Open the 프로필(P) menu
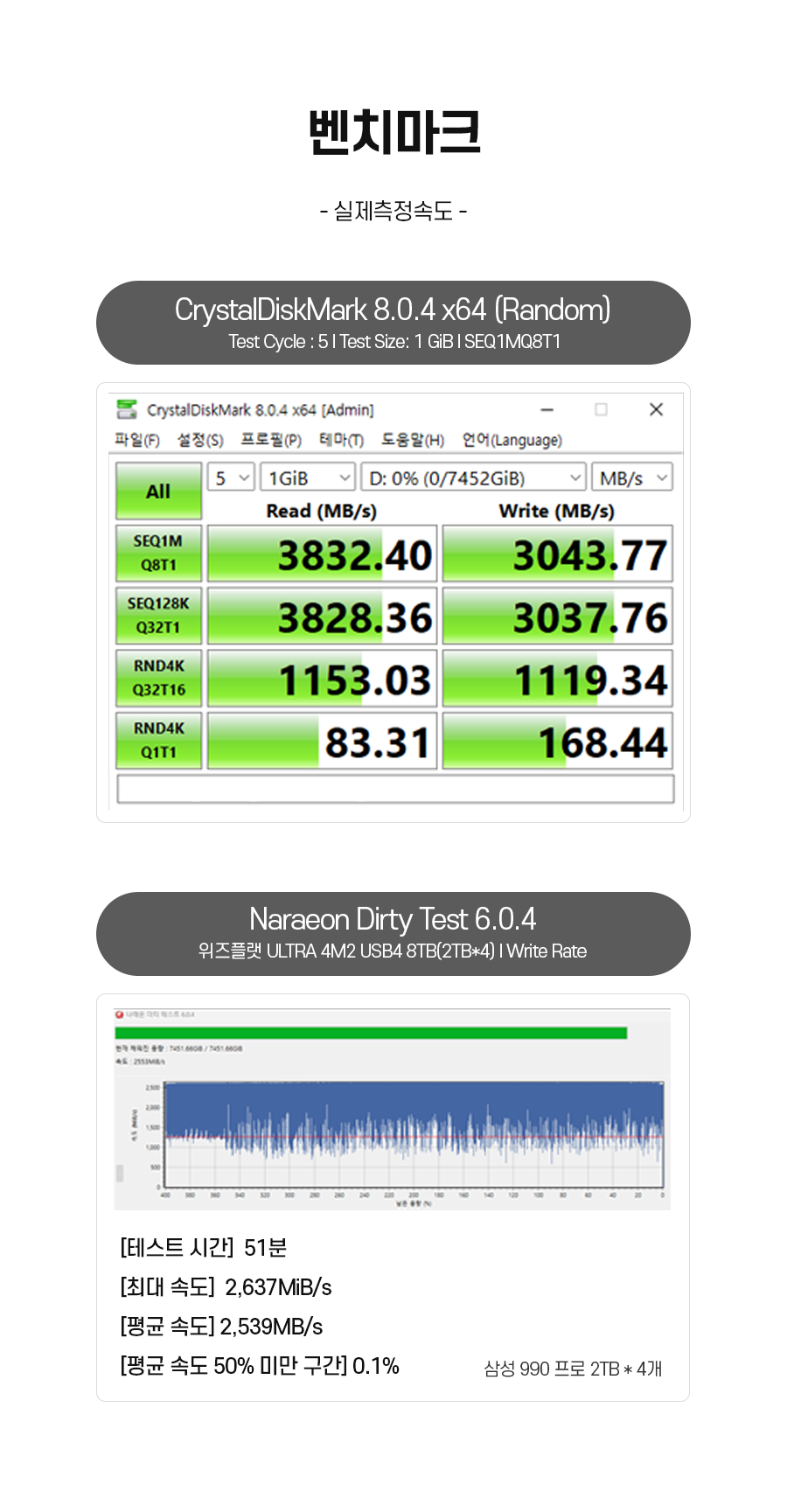 point(271,440)
